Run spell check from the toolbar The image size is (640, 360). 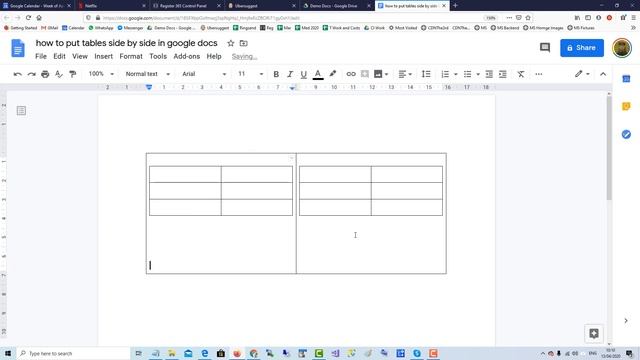coord(59,74)
